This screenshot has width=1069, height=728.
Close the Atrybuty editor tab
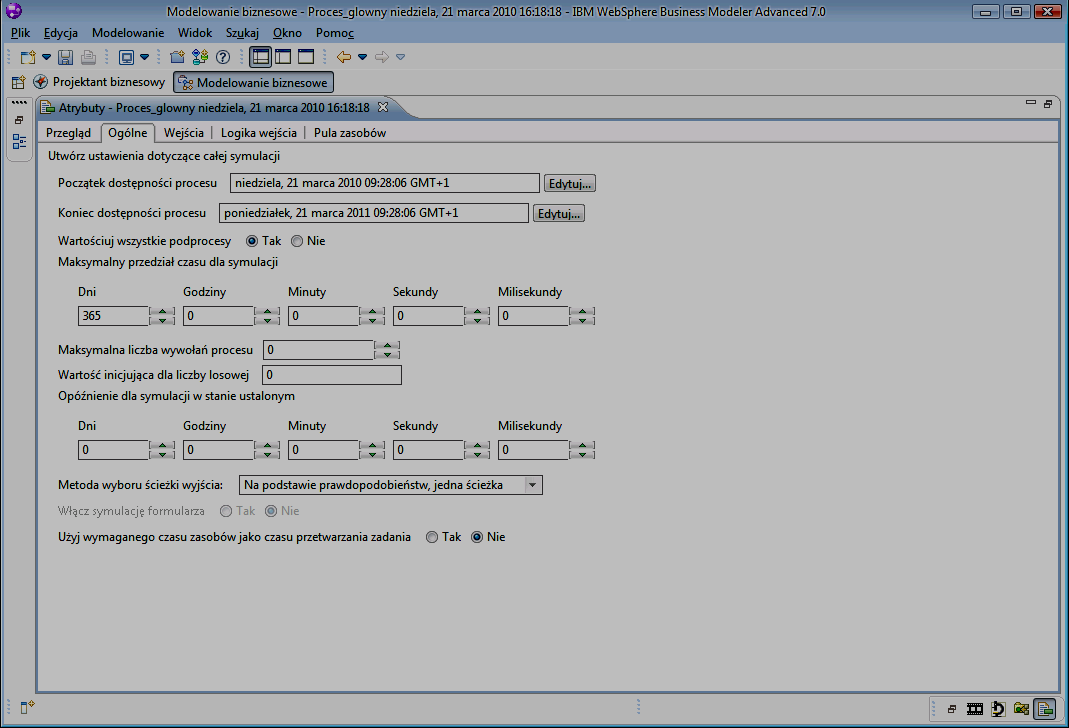pos(383,107)
